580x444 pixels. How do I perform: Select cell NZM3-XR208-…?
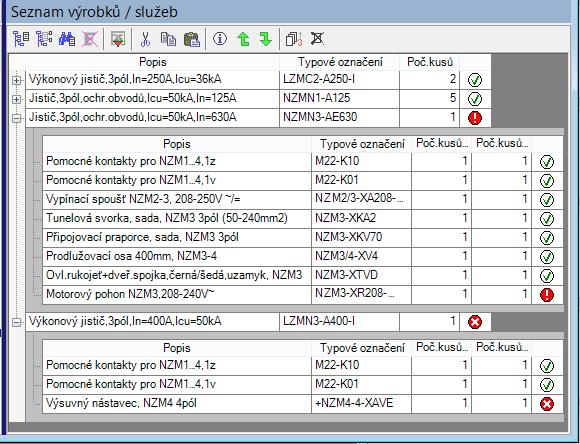(x=361, y=295)
